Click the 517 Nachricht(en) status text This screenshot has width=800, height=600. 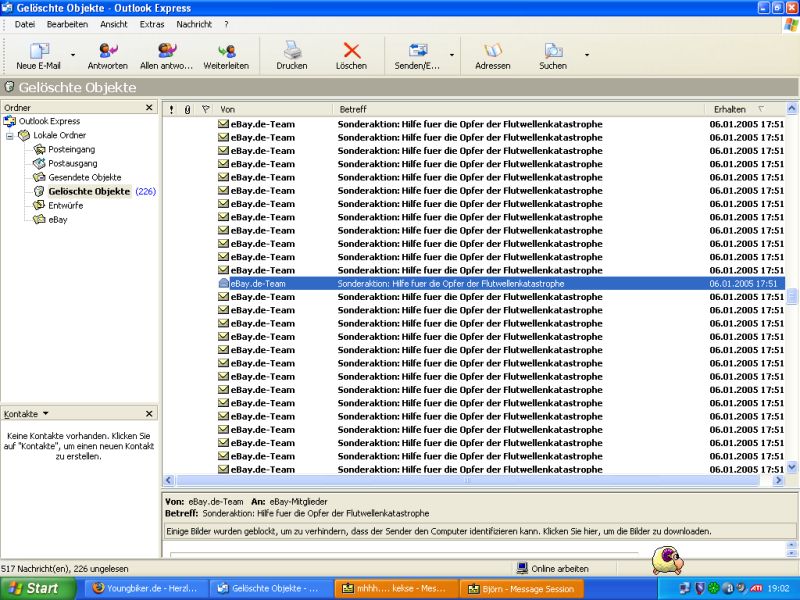pyautogui.click(x=65, y=569)
